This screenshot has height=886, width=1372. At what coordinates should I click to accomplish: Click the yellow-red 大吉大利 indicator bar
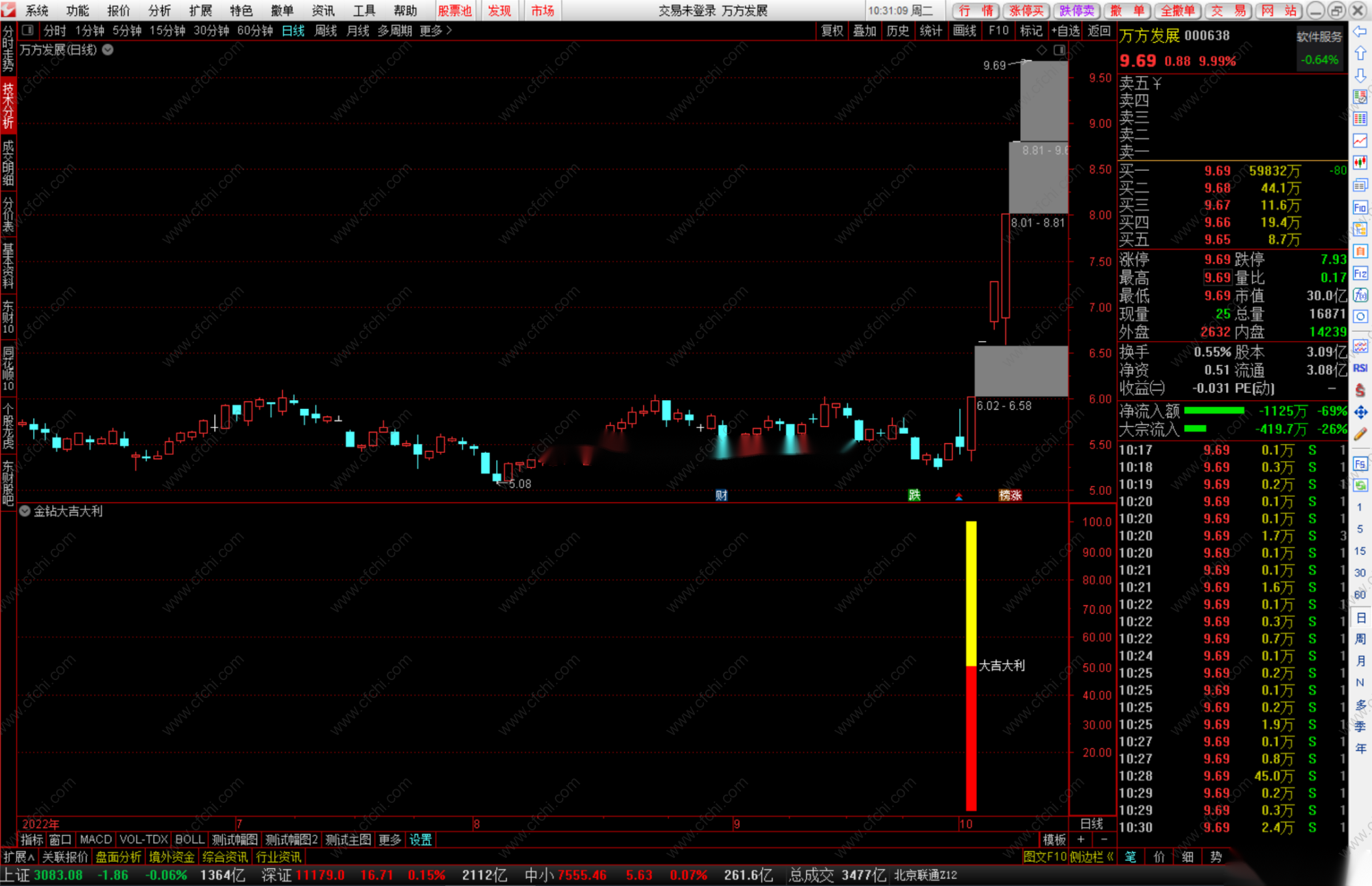971,666
